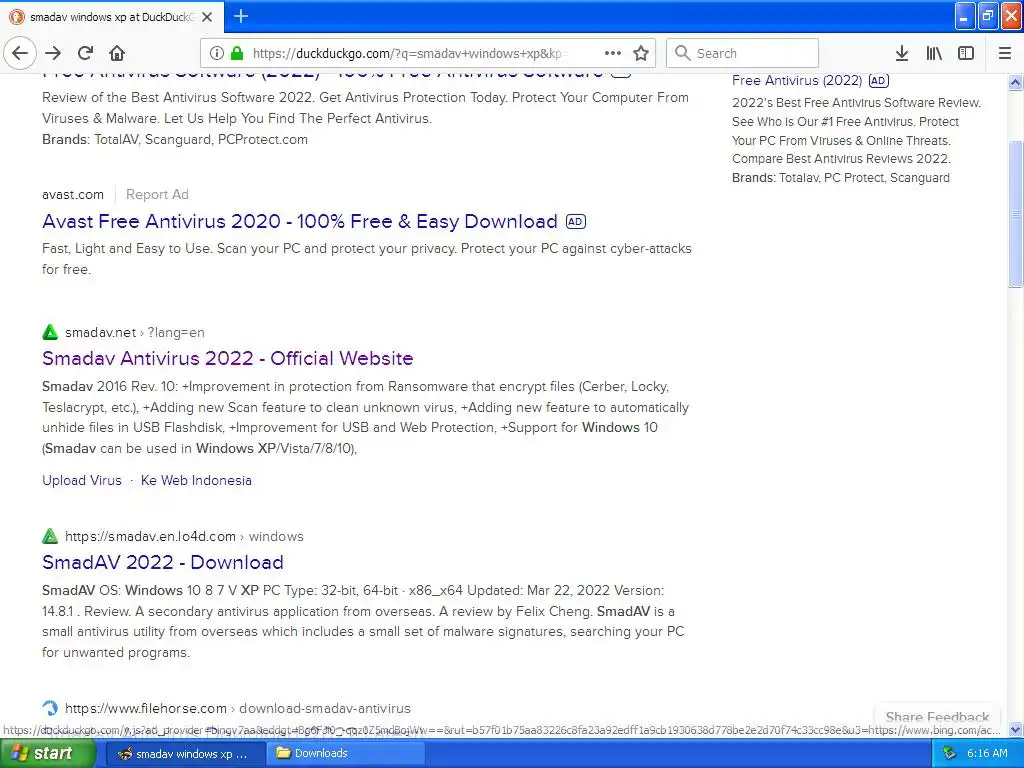This screenshot has width=1024, height=768.
Task: Click the vertical scrollbar thumb
Action: pyautogui.click(x=1015, y=214)
